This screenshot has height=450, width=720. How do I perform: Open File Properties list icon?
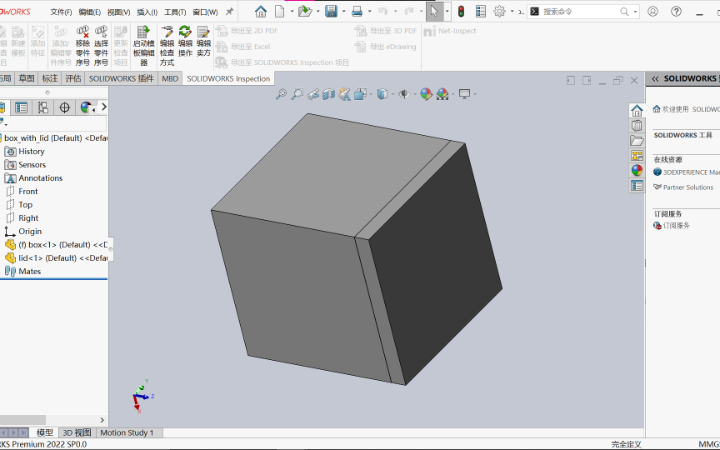click(x=481, y=11)
